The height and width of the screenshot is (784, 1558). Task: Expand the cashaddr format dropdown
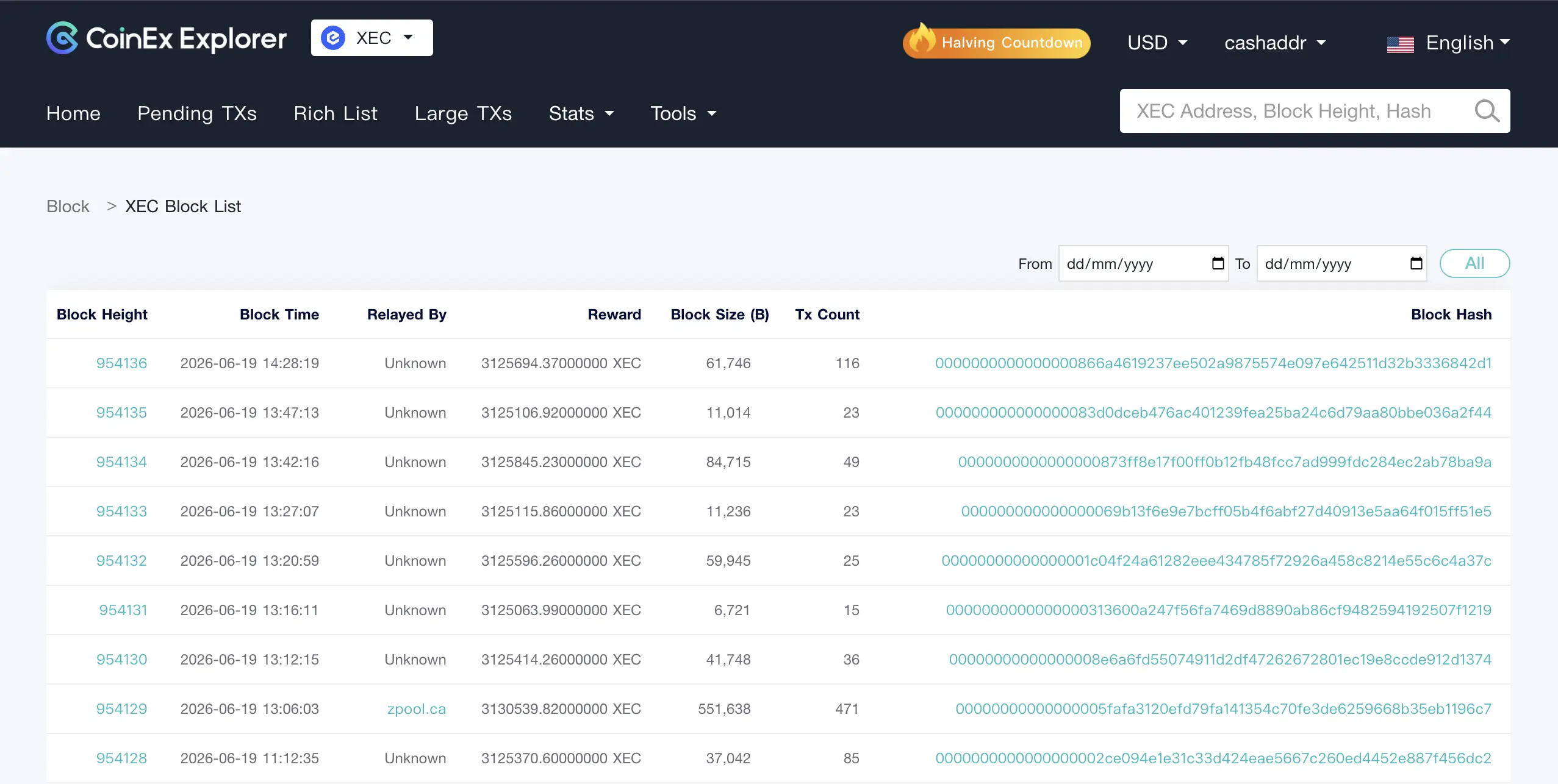point(1275,43)
